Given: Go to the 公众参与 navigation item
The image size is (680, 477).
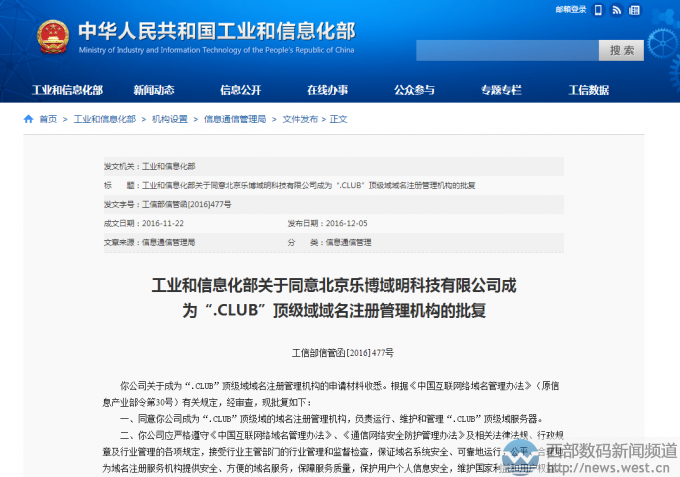Looking at the screenshot, I should 414,90.
